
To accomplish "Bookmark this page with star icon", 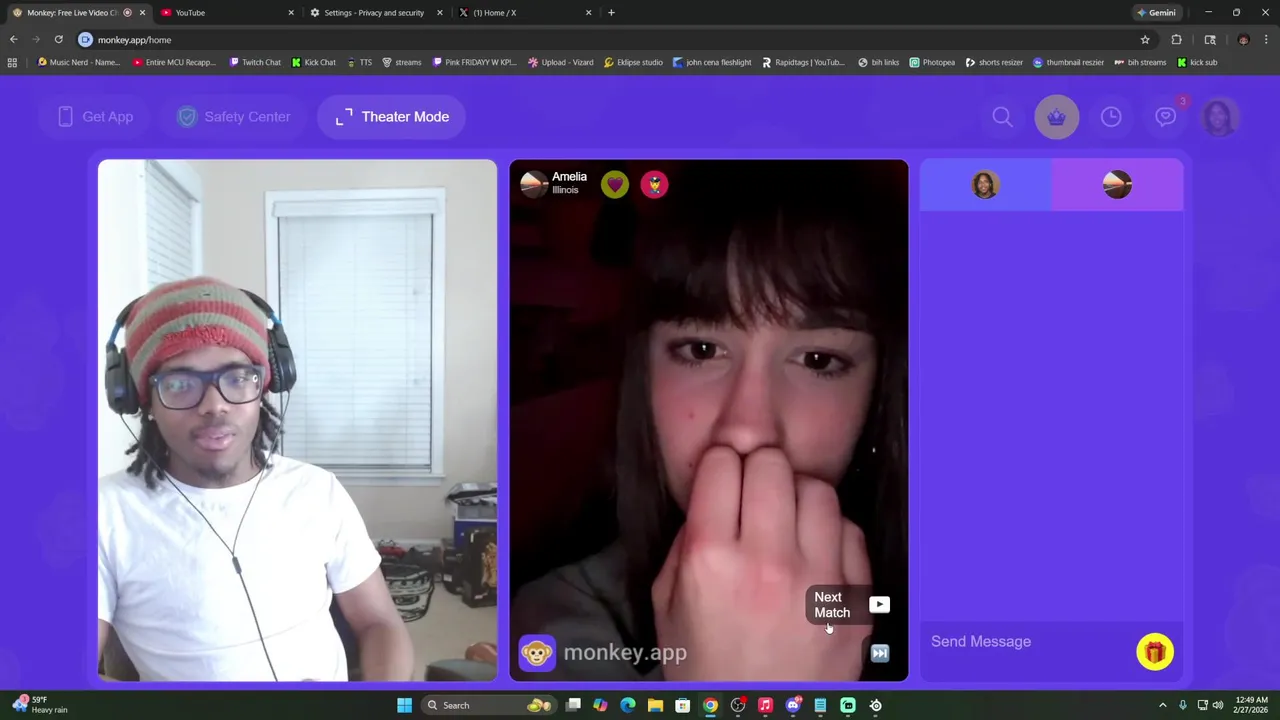I will pyautogui.click(x=1145, y=40).
